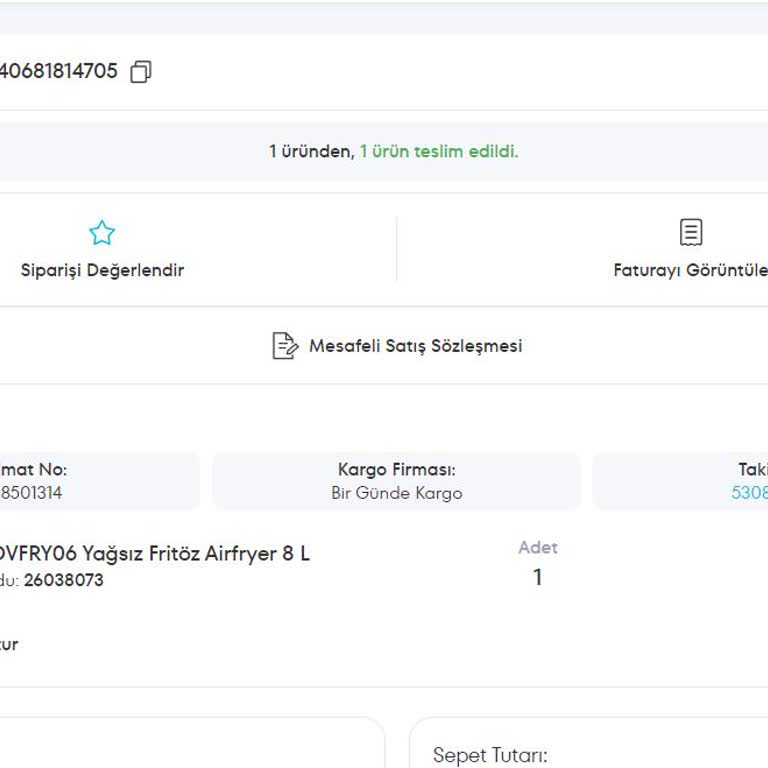The image size is (768, 768).
Task: Click the Sepet Tutarı label
Action: [490, 756]
